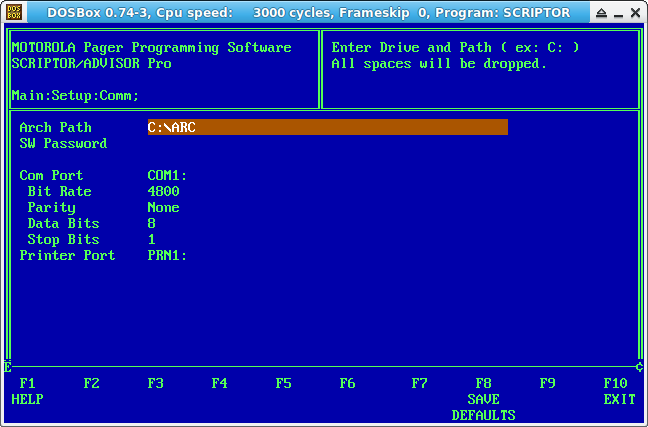Click the F4 function key label
The image size is (648, 427).
click(219, 384)
